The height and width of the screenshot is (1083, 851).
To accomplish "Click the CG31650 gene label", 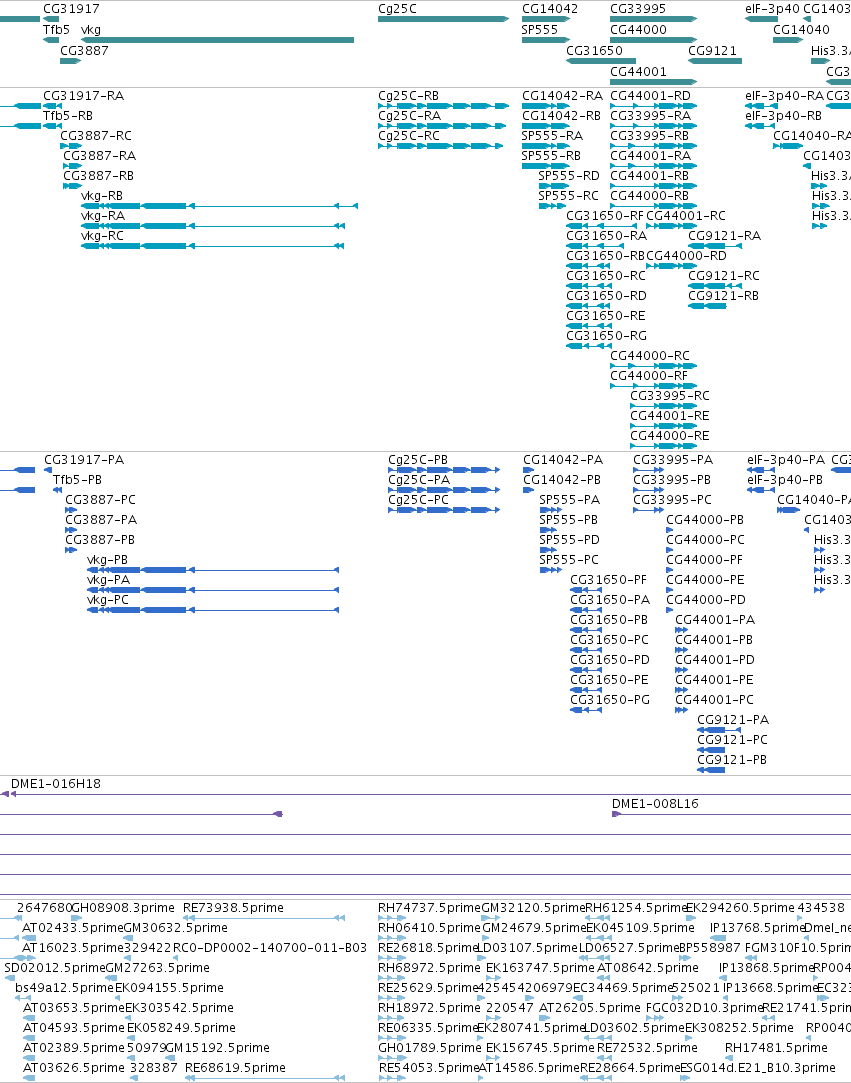I will tap(594, 50).
